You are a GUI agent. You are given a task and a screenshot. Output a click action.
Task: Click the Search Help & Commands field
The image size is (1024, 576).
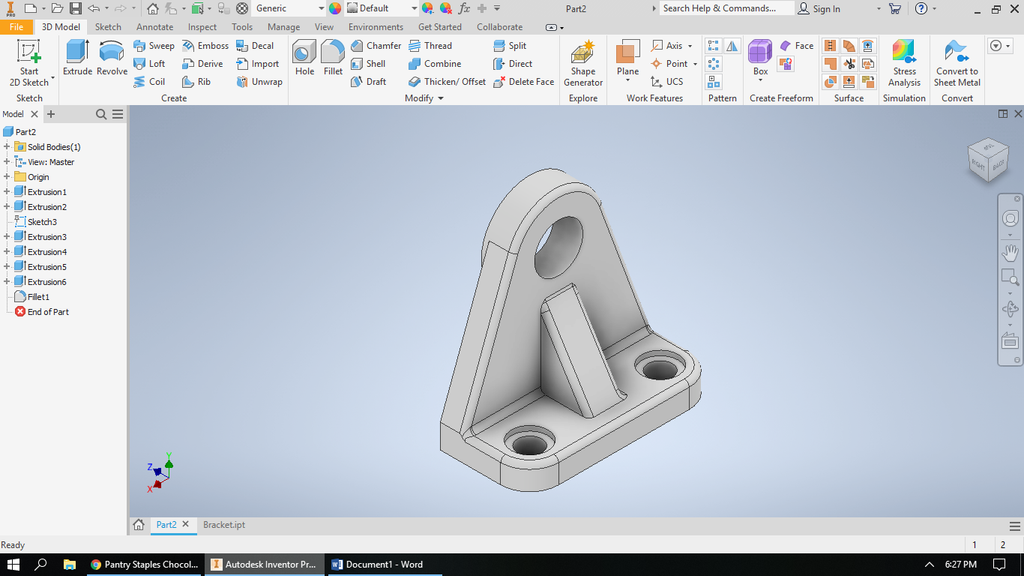pos(726,8)
